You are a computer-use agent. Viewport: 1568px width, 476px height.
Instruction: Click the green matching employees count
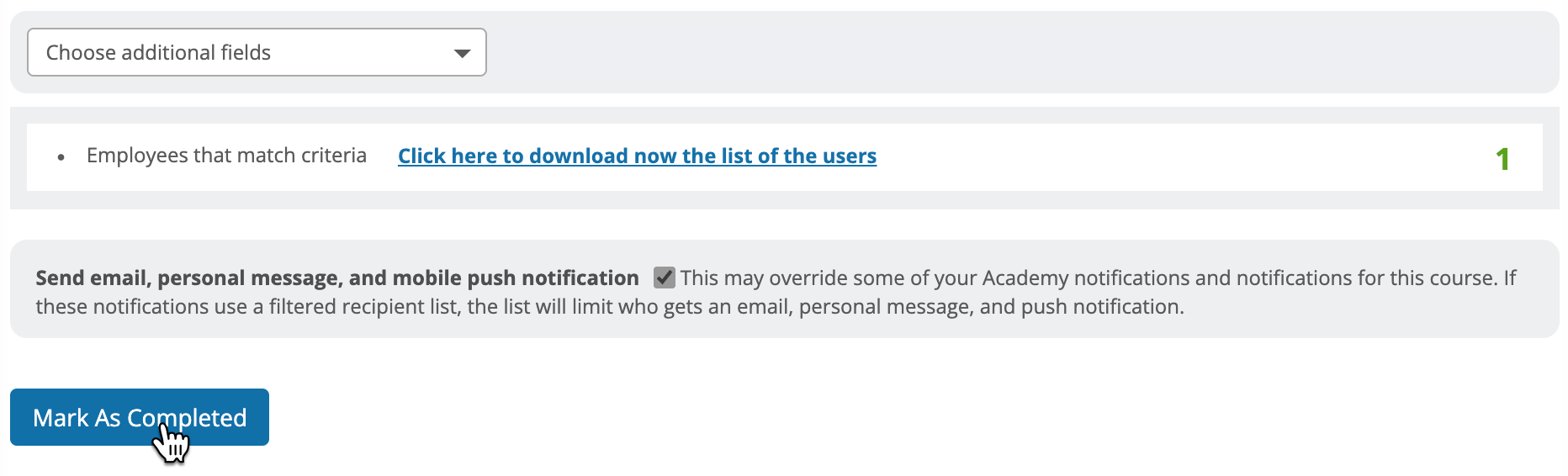click(x=1502, y=159)
